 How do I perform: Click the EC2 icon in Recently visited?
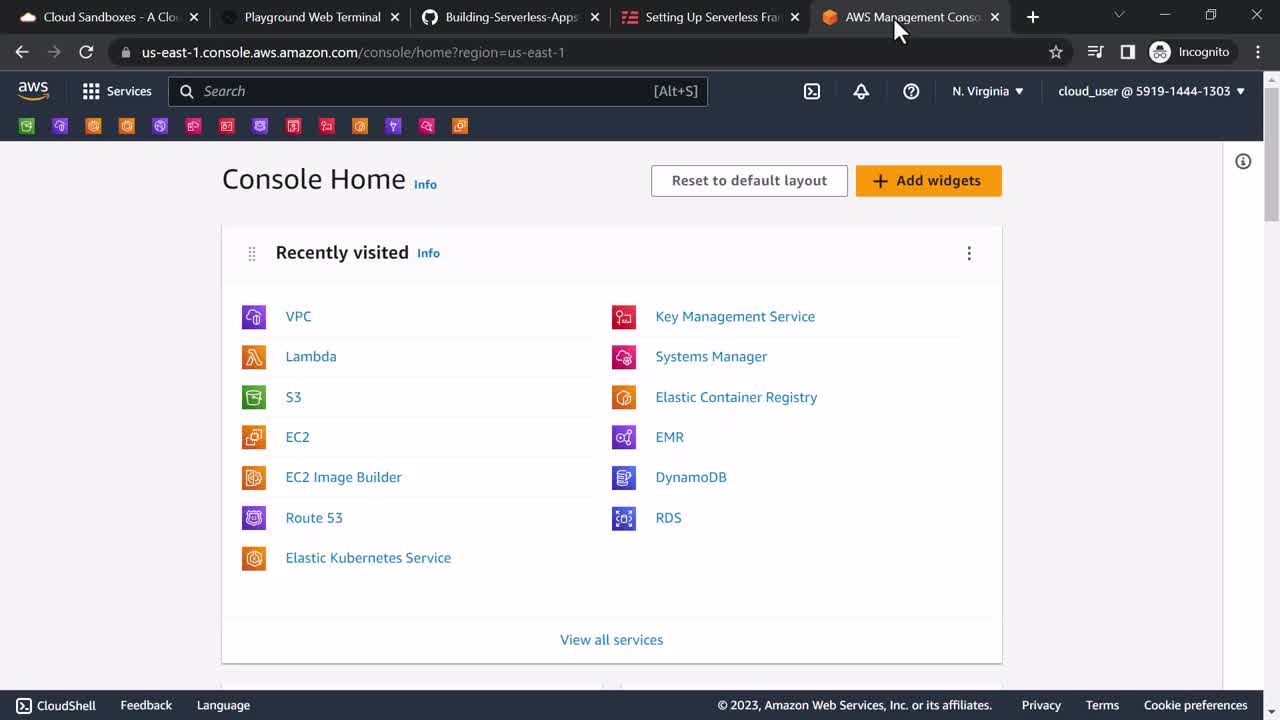(x=254, y=437)
